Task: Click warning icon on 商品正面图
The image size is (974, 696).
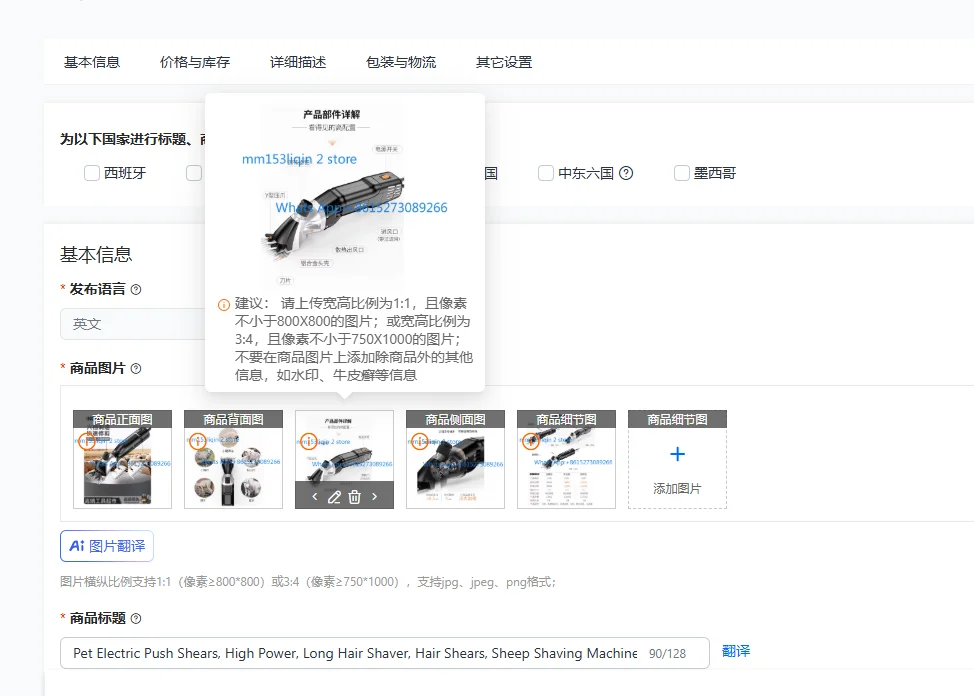Action: pyautogui.click(x=86, y=442)
